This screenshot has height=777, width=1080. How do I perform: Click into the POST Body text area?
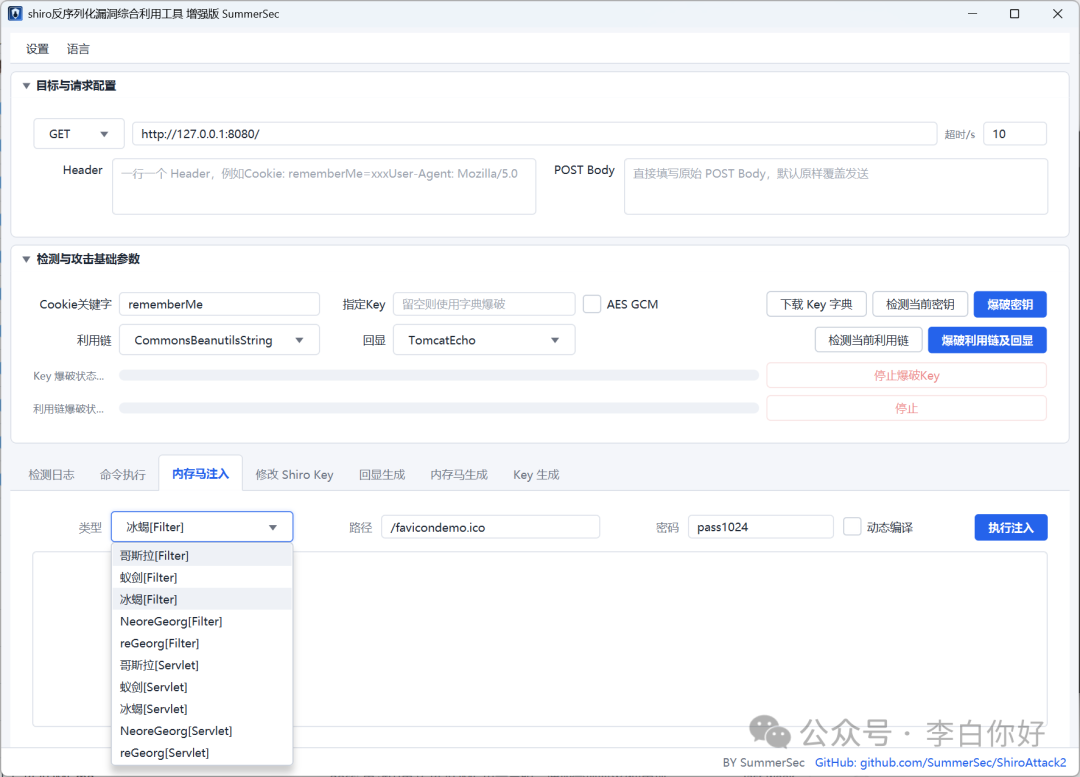click(x=836, y=187)
